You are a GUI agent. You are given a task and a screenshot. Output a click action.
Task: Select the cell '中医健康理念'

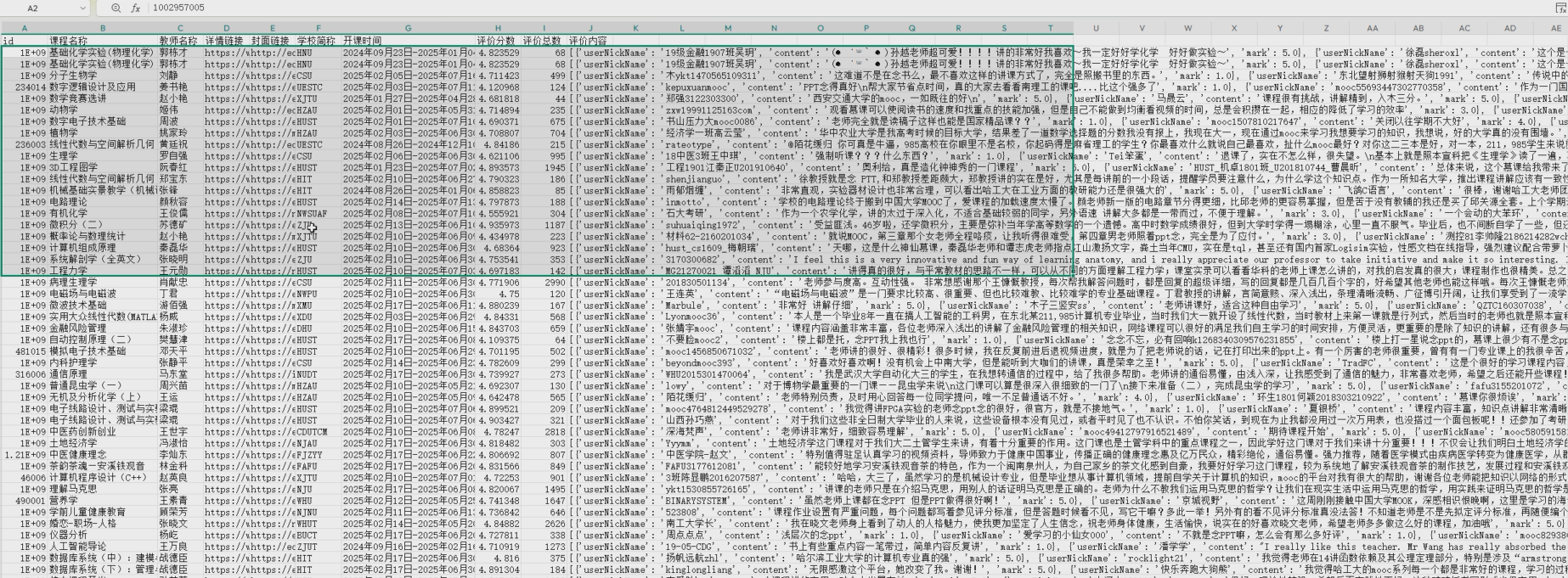pos(103,455)
